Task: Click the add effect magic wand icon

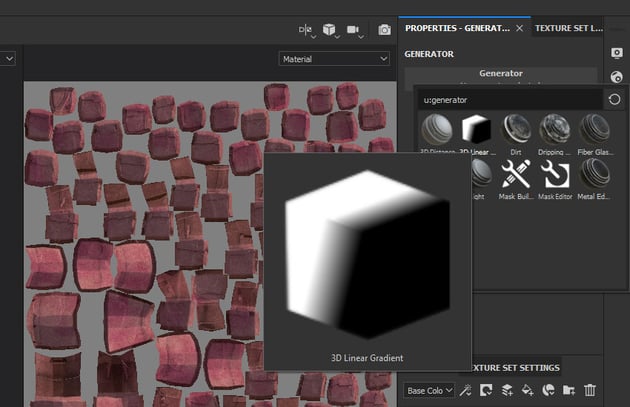Action: click(x=466, y=390)
